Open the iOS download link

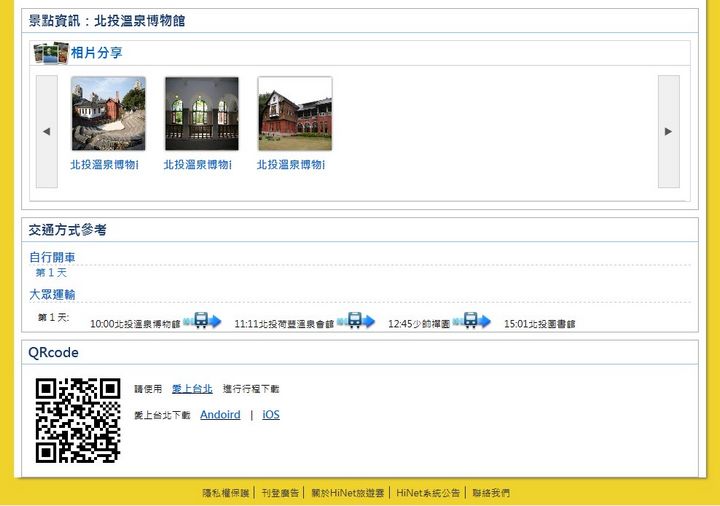coord(271,415)
